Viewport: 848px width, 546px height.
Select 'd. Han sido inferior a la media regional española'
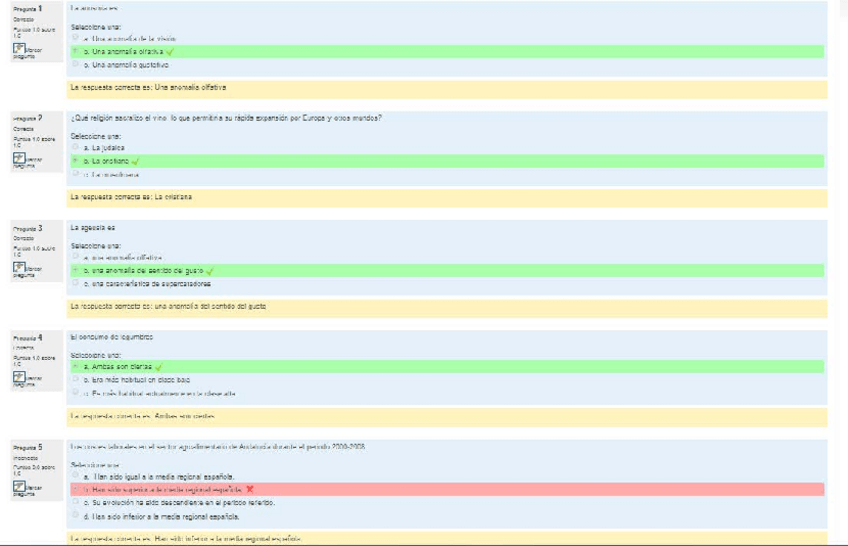(x=75, y=516)
